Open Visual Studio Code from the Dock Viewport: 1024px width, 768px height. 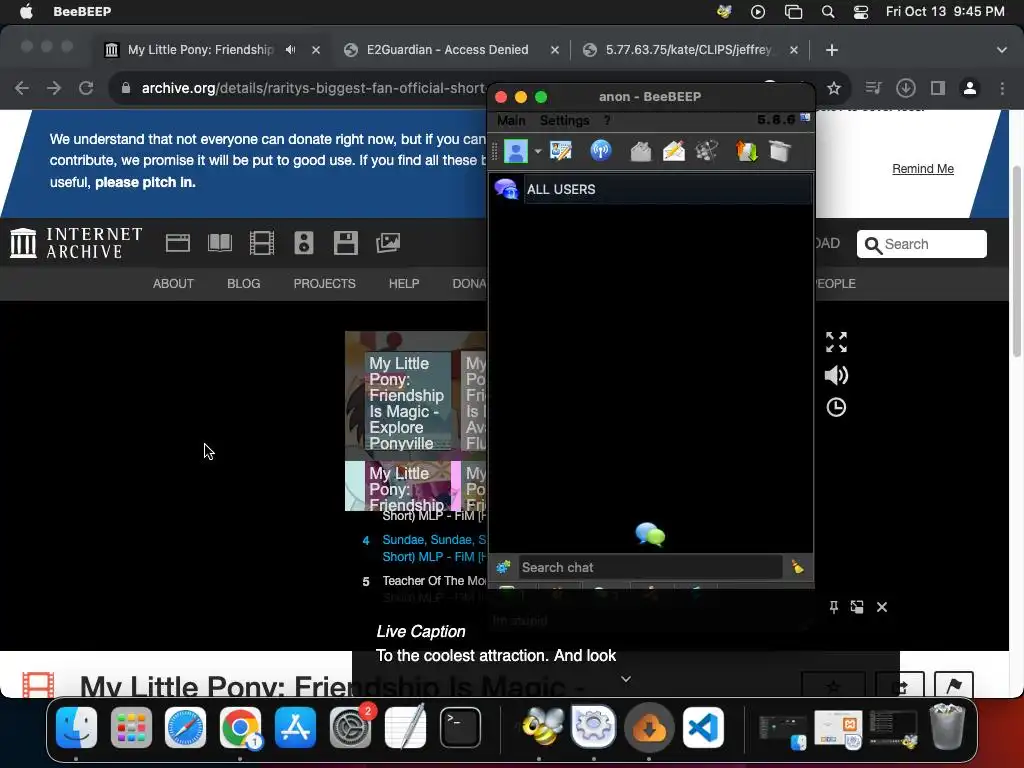tap(703, 727)
